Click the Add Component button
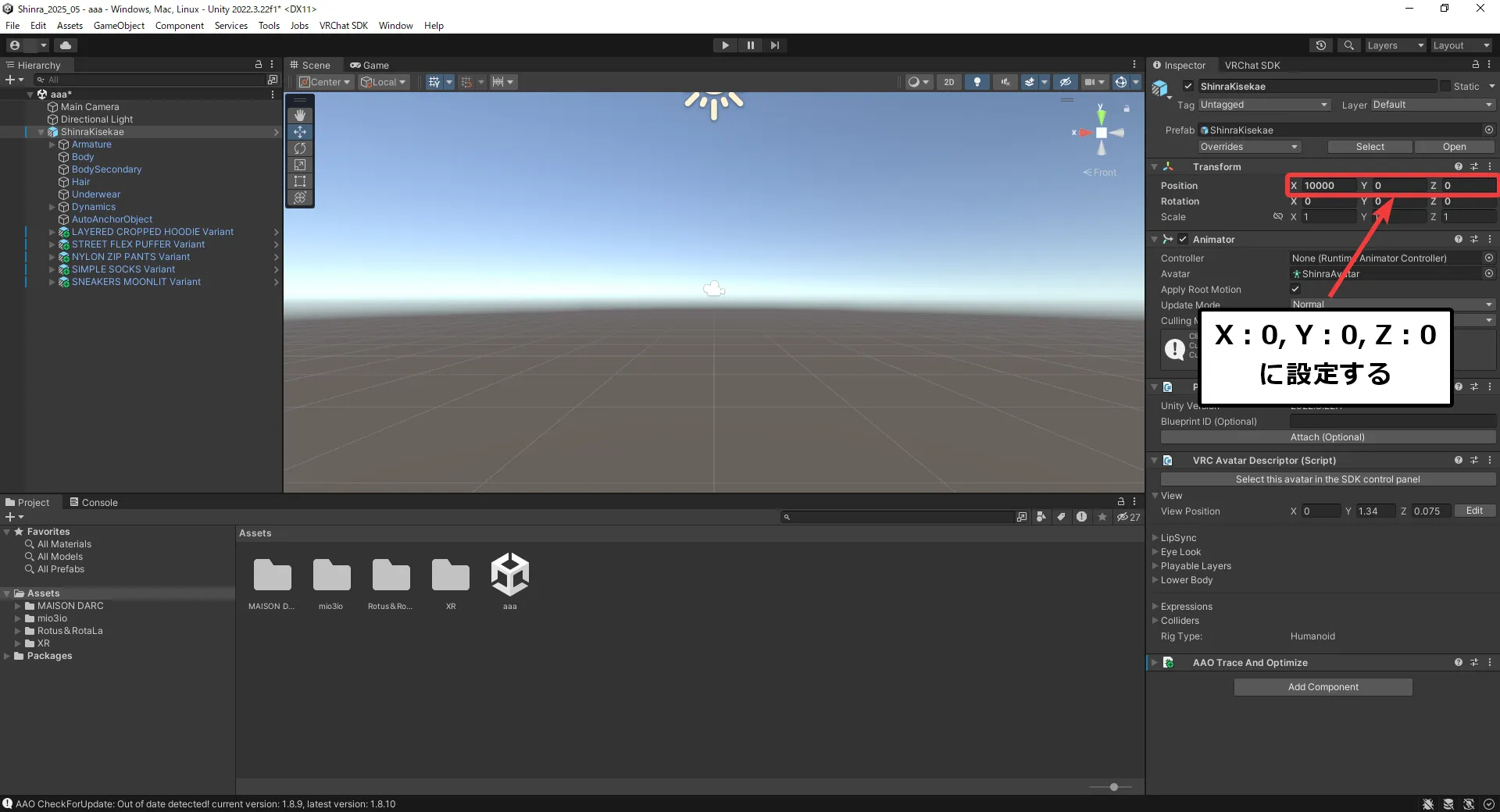1500x812 pixels. pyautogui.click(x=1323, y=687)
